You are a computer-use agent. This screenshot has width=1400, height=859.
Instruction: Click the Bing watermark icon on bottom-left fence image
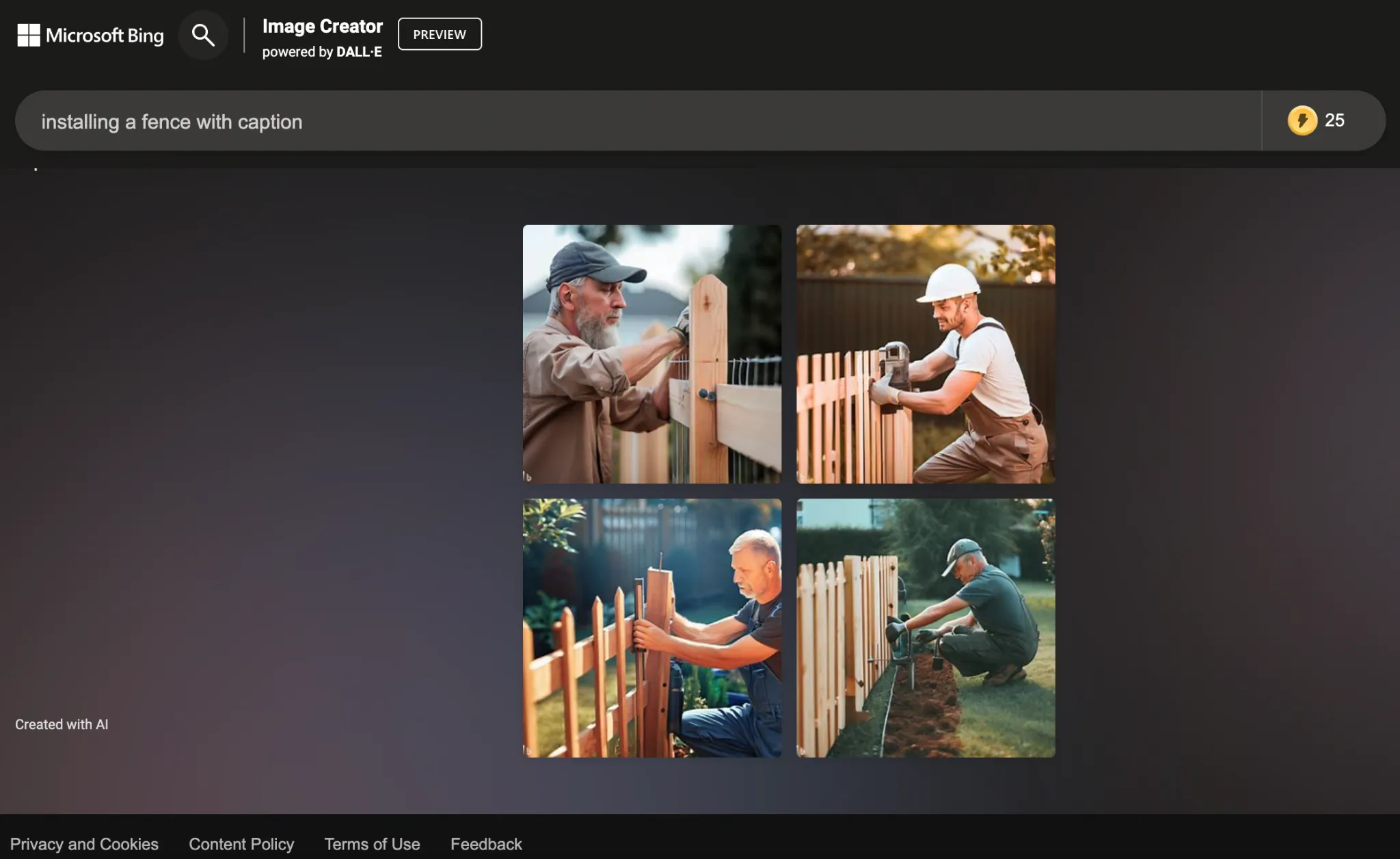click(528, 750)
